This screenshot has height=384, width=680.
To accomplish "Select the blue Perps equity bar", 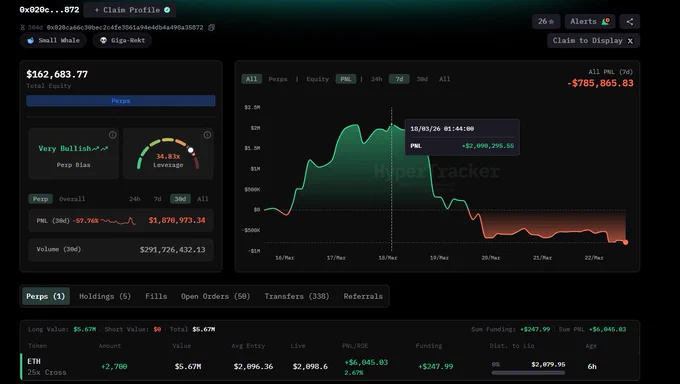I will pyautogui.click(x=121, y=101).
